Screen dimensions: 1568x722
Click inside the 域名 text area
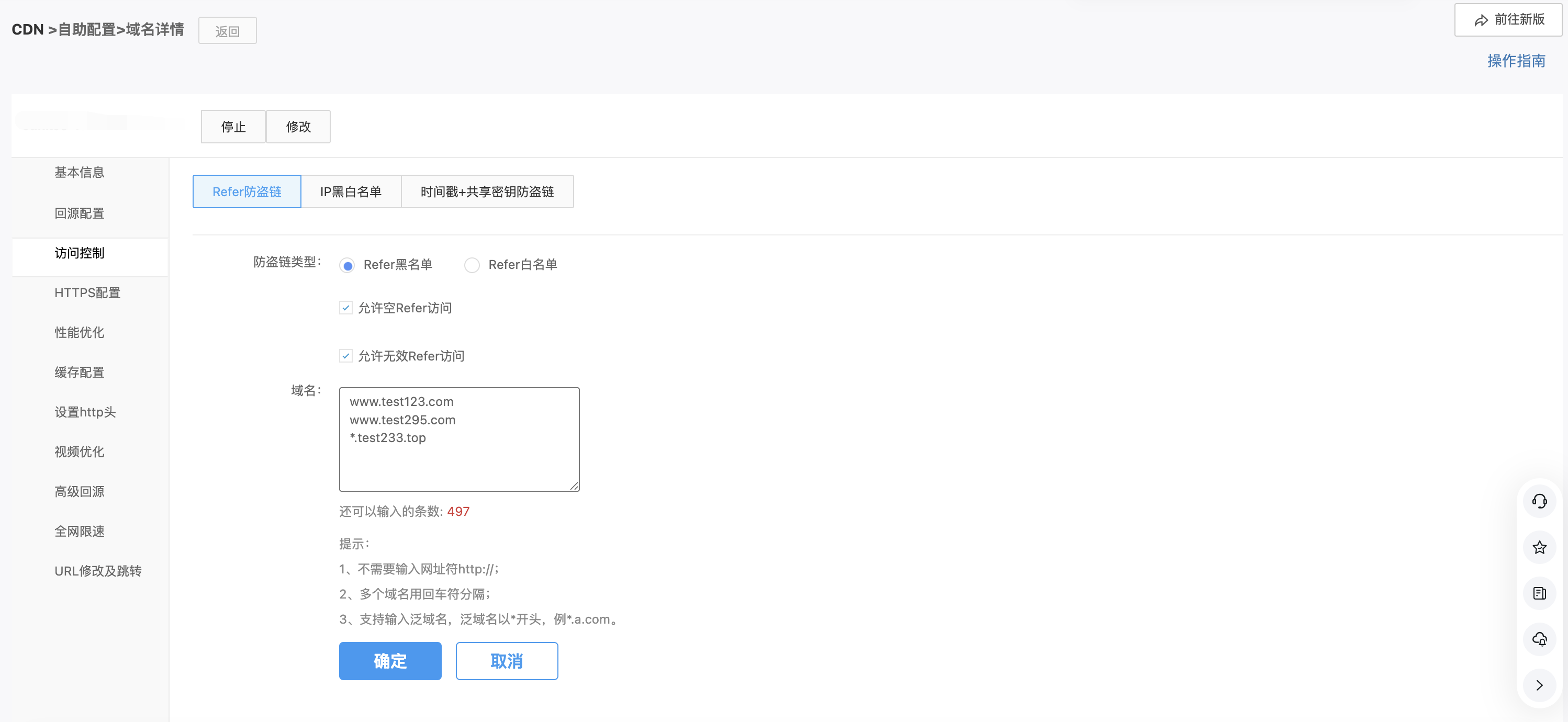459,462
